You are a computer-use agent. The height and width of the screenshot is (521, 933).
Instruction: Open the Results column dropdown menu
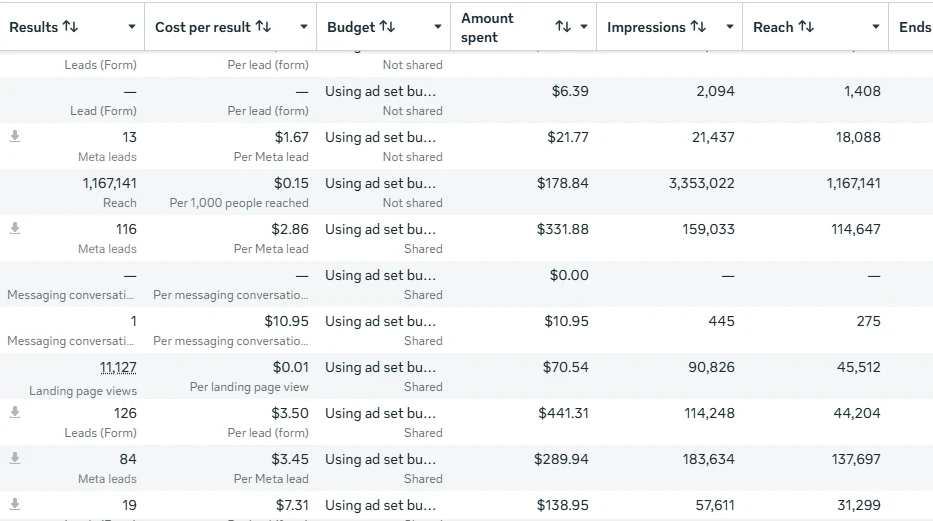[x=132, y=27]
